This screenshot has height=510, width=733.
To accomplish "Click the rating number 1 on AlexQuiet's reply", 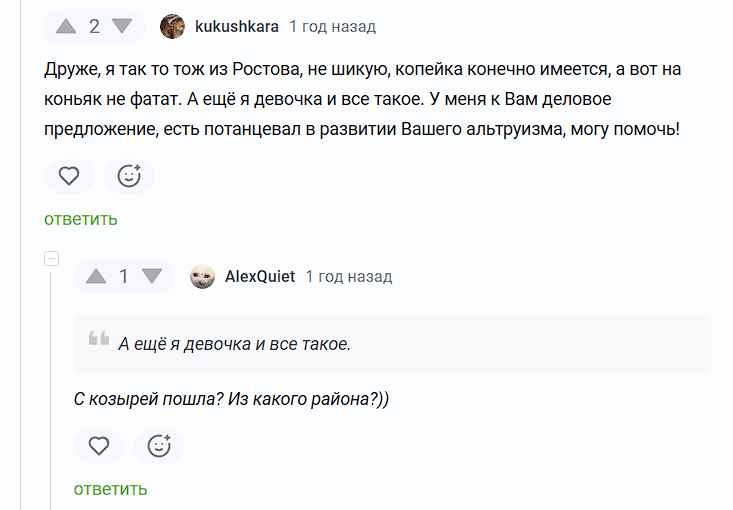I will (124, 276).
